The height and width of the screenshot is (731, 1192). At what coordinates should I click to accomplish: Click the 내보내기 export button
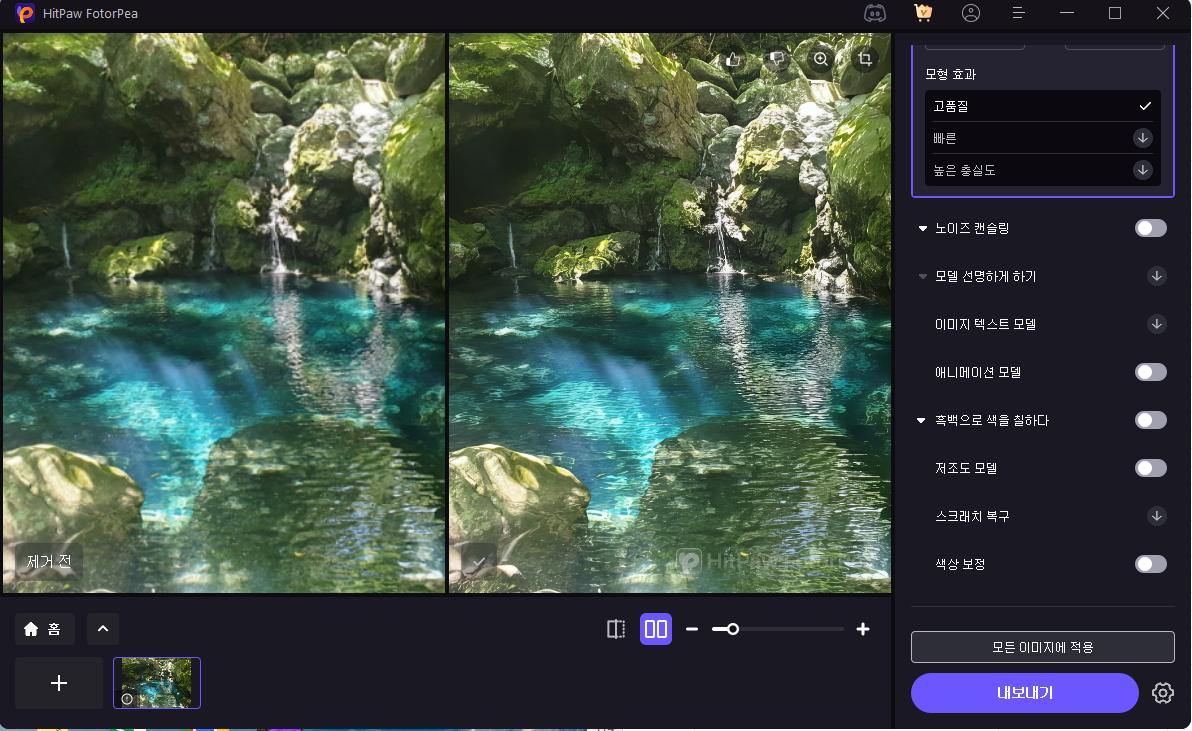(1024, 693)
